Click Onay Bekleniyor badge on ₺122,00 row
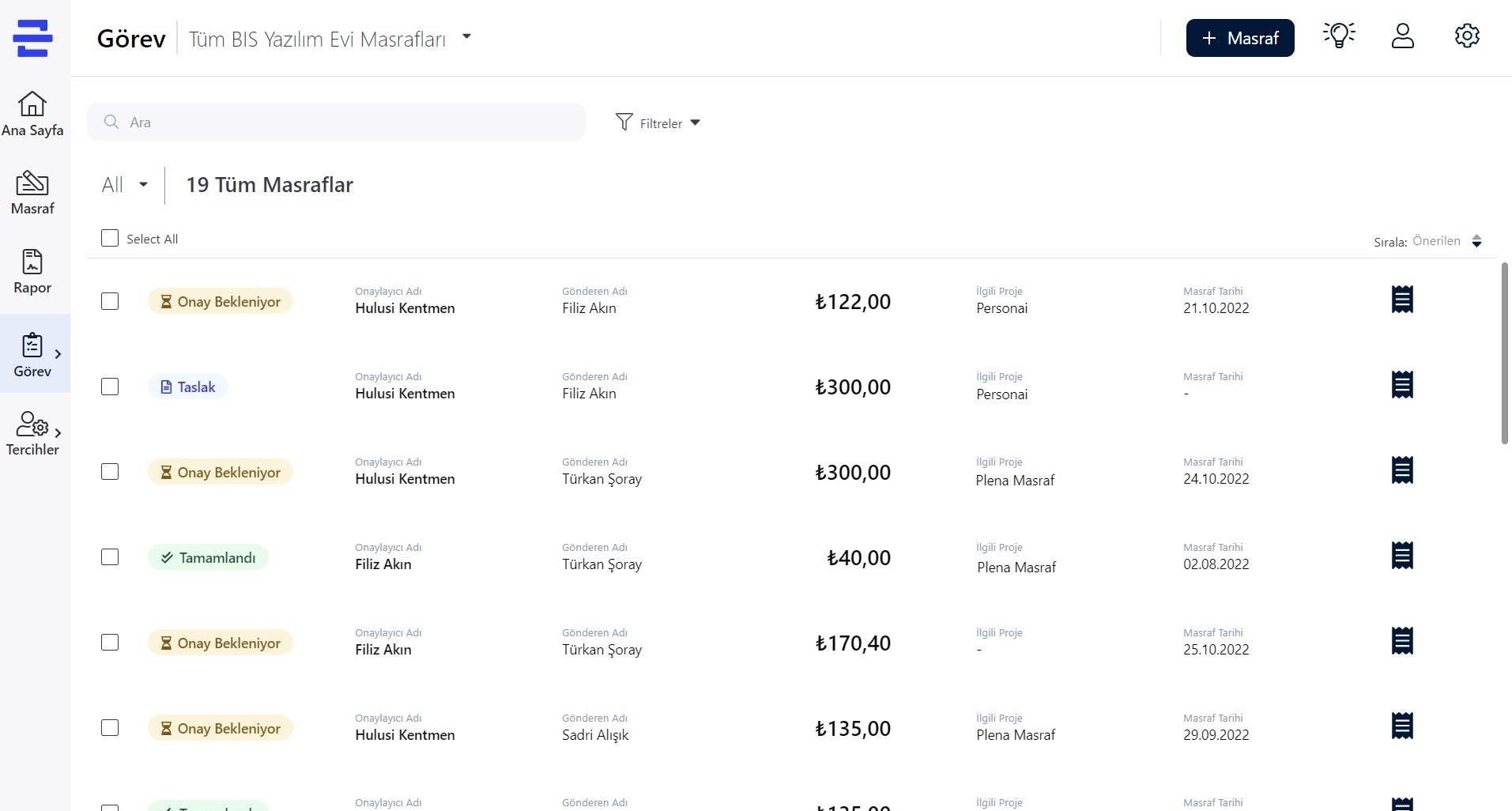 [x=221, y=301]
